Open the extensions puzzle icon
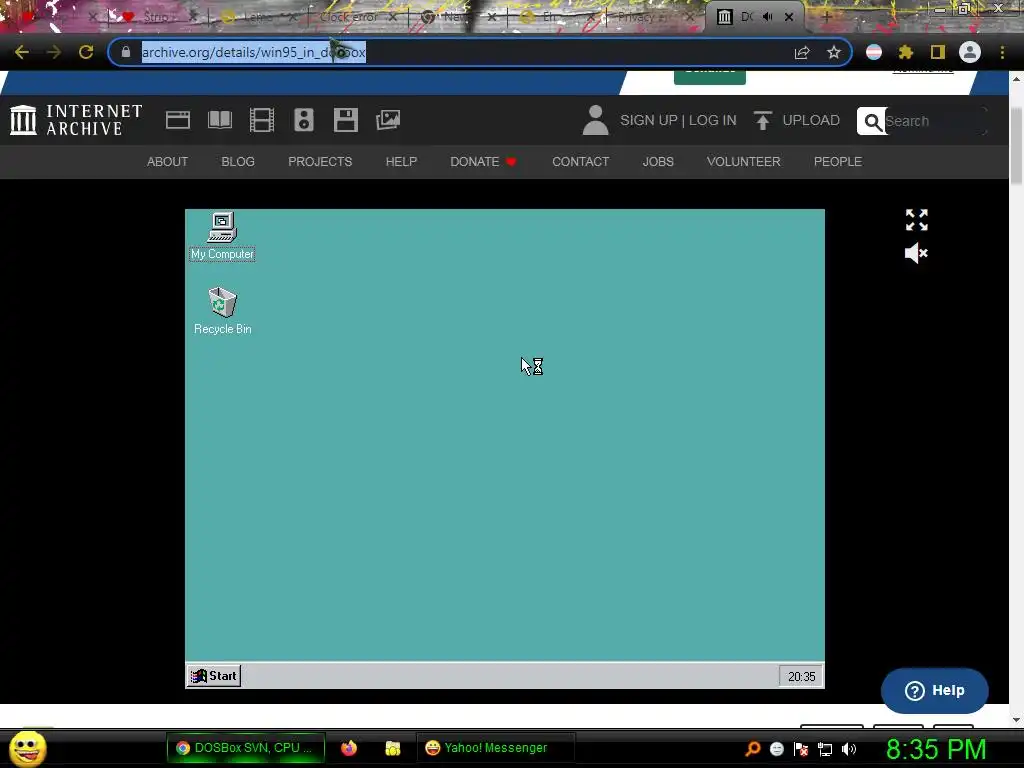Screen dimensions: 1024x768 (906, 52)
